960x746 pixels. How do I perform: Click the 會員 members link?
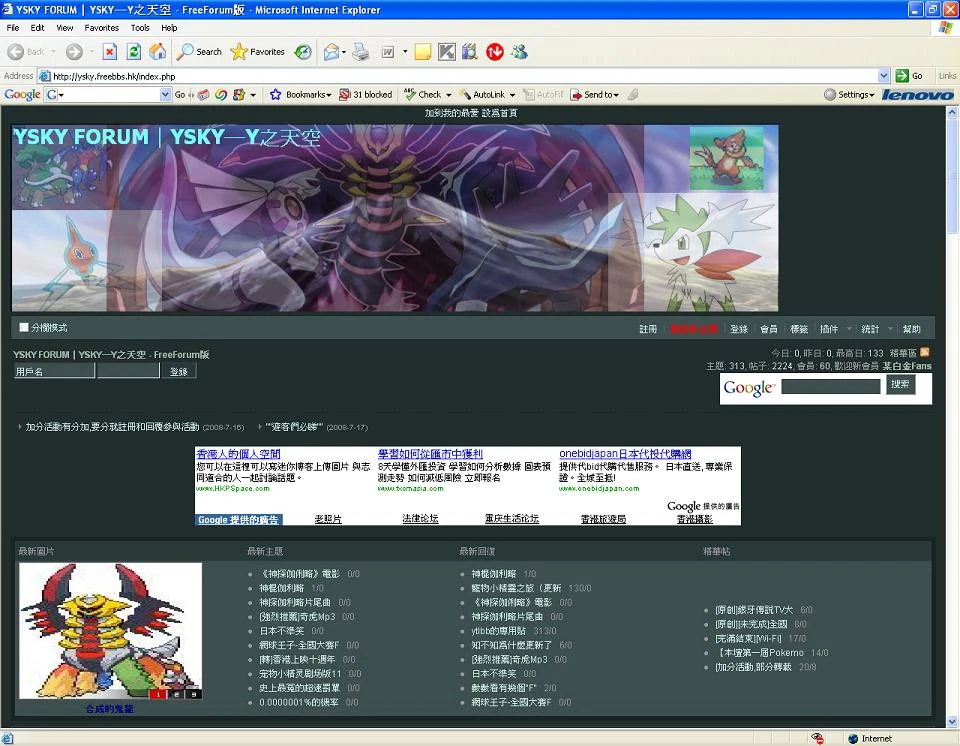click(768, 329)
